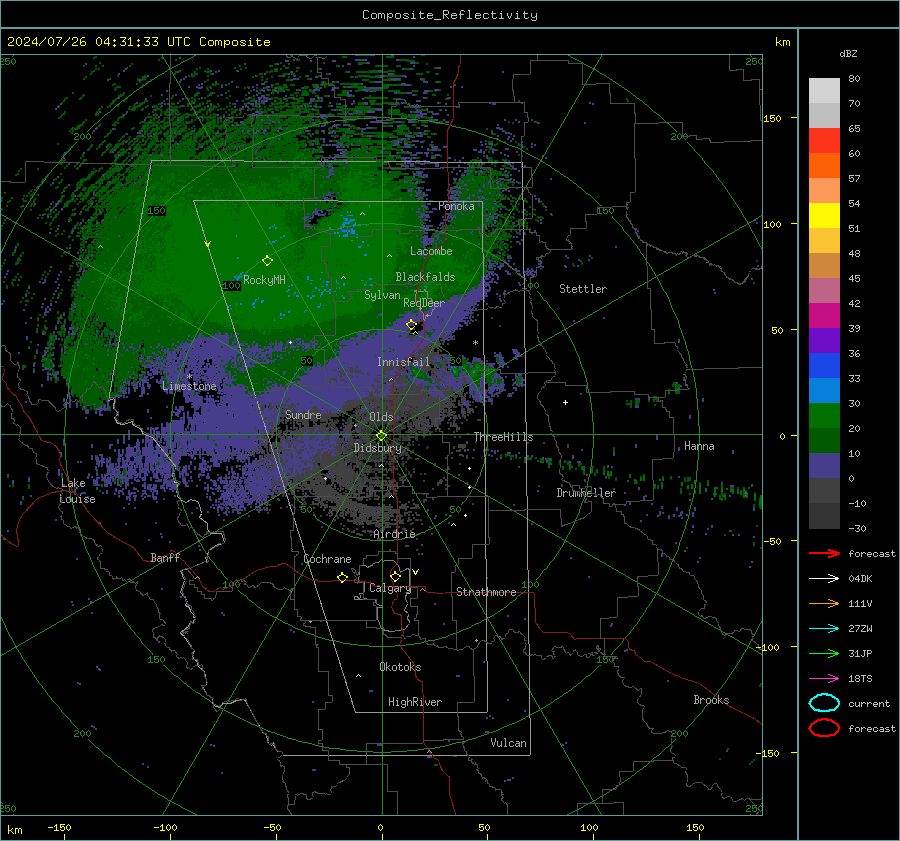Click the Airdrie city label
This screenshot has width=900, height=841.
coord(394,534)
